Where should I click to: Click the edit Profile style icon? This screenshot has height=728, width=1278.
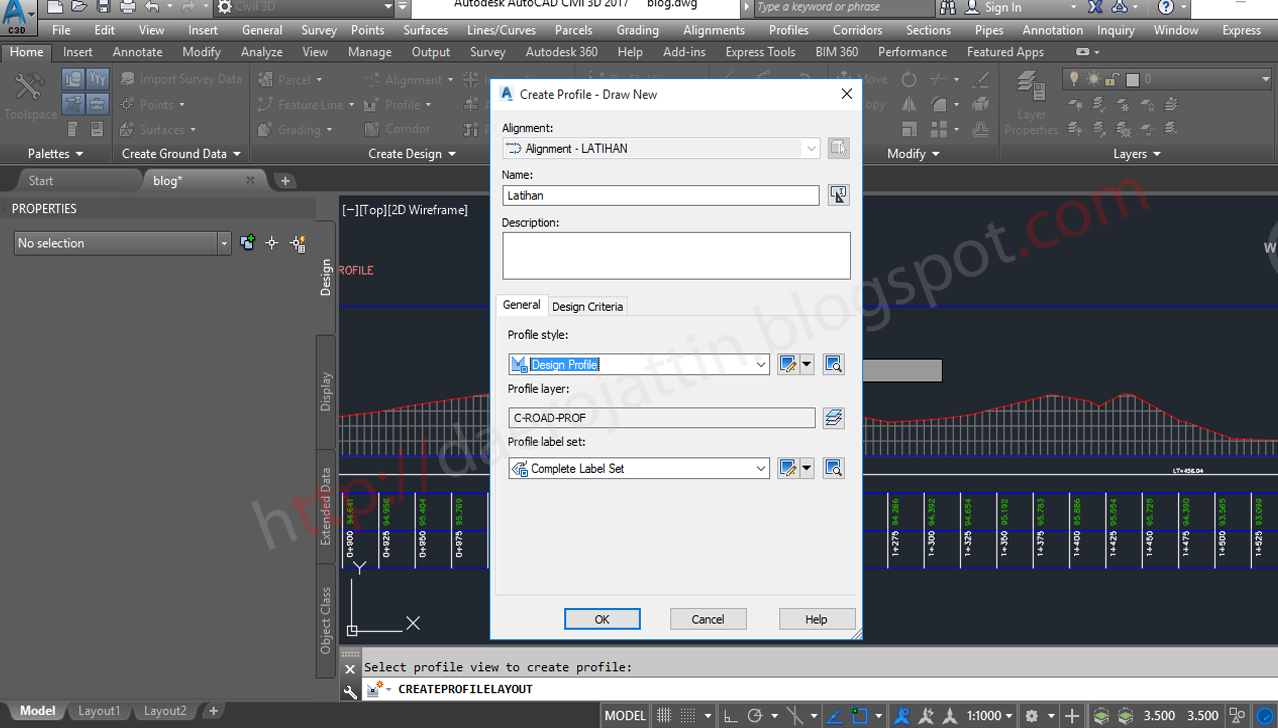coord(788,364)
